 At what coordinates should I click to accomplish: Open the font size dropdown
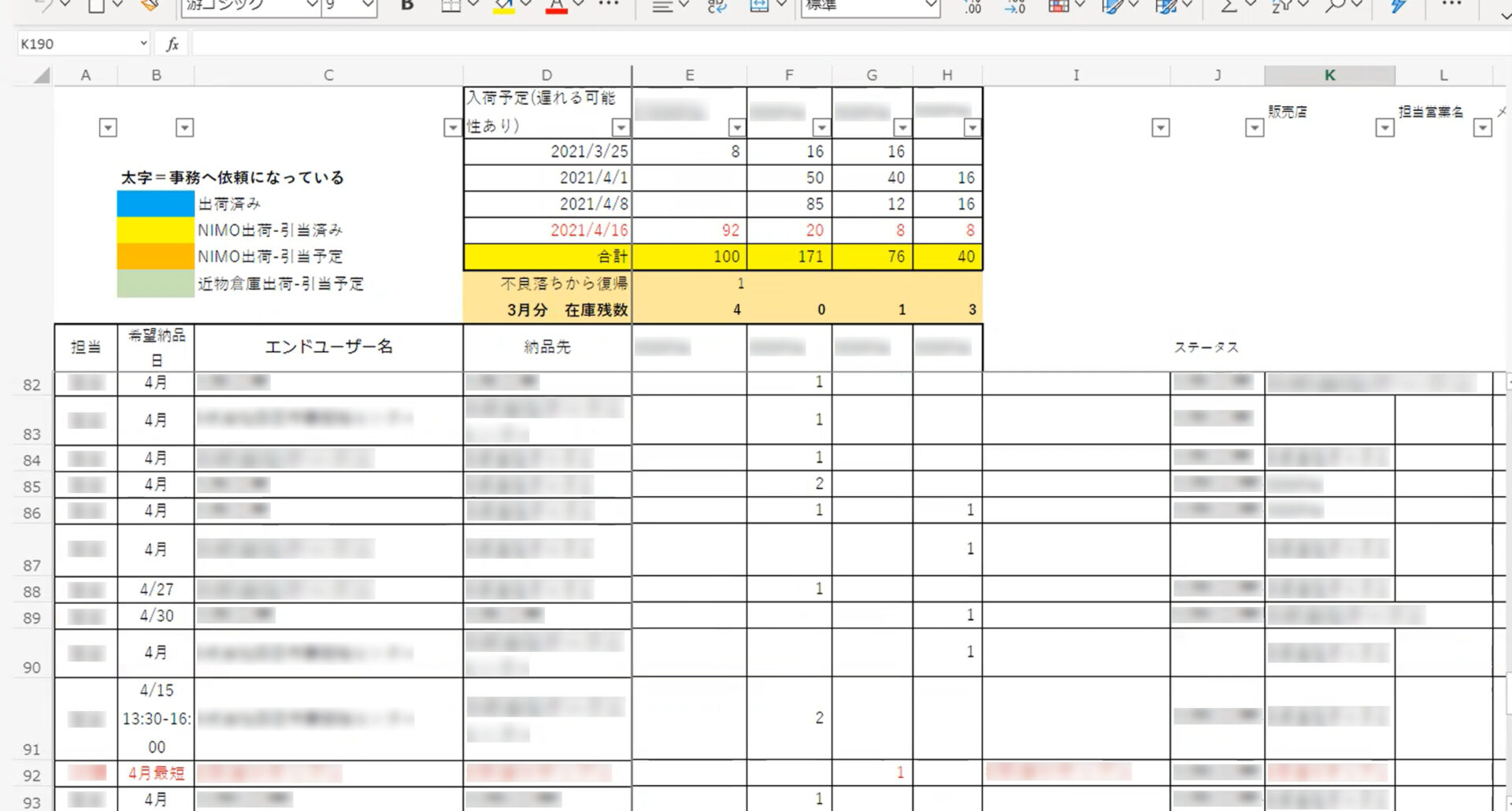(x=368, y=6)
